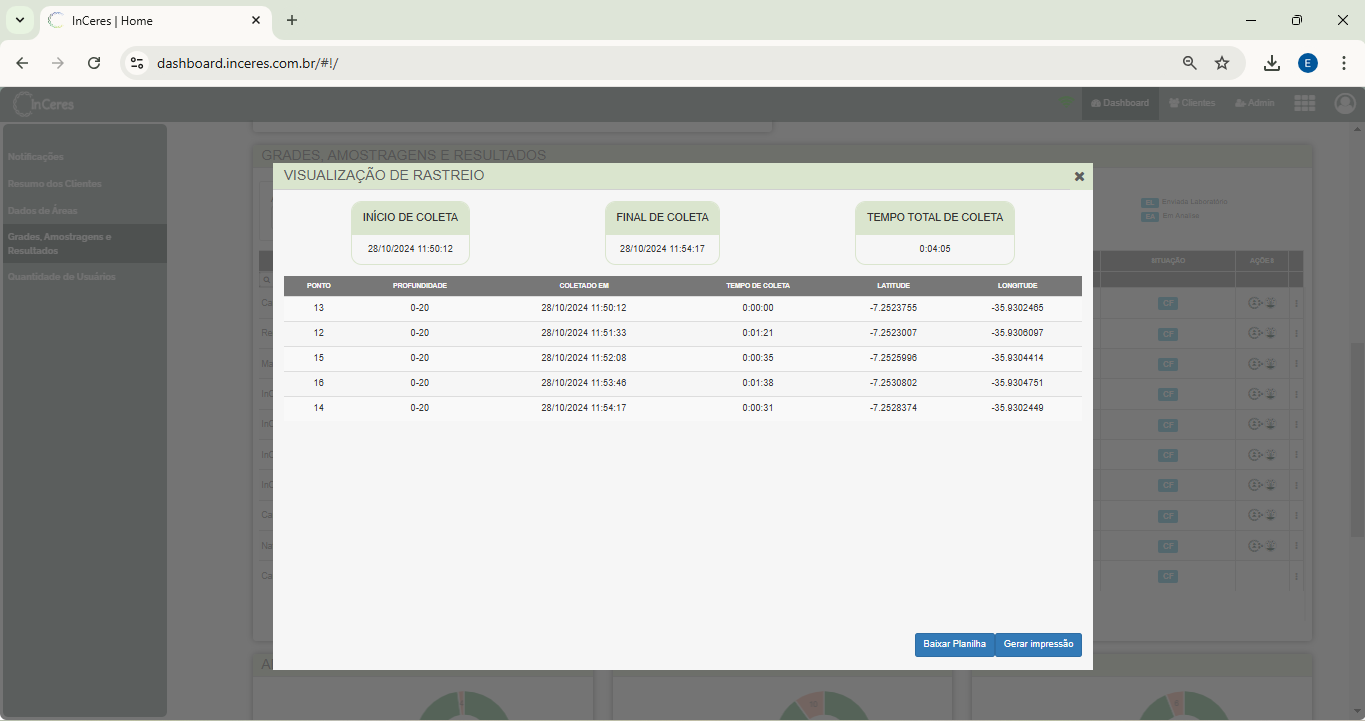Click the SITUAÇÃO column header behind the dialog
Viewport: 1365px width, 721px height.
click(x=1167, y=261)
